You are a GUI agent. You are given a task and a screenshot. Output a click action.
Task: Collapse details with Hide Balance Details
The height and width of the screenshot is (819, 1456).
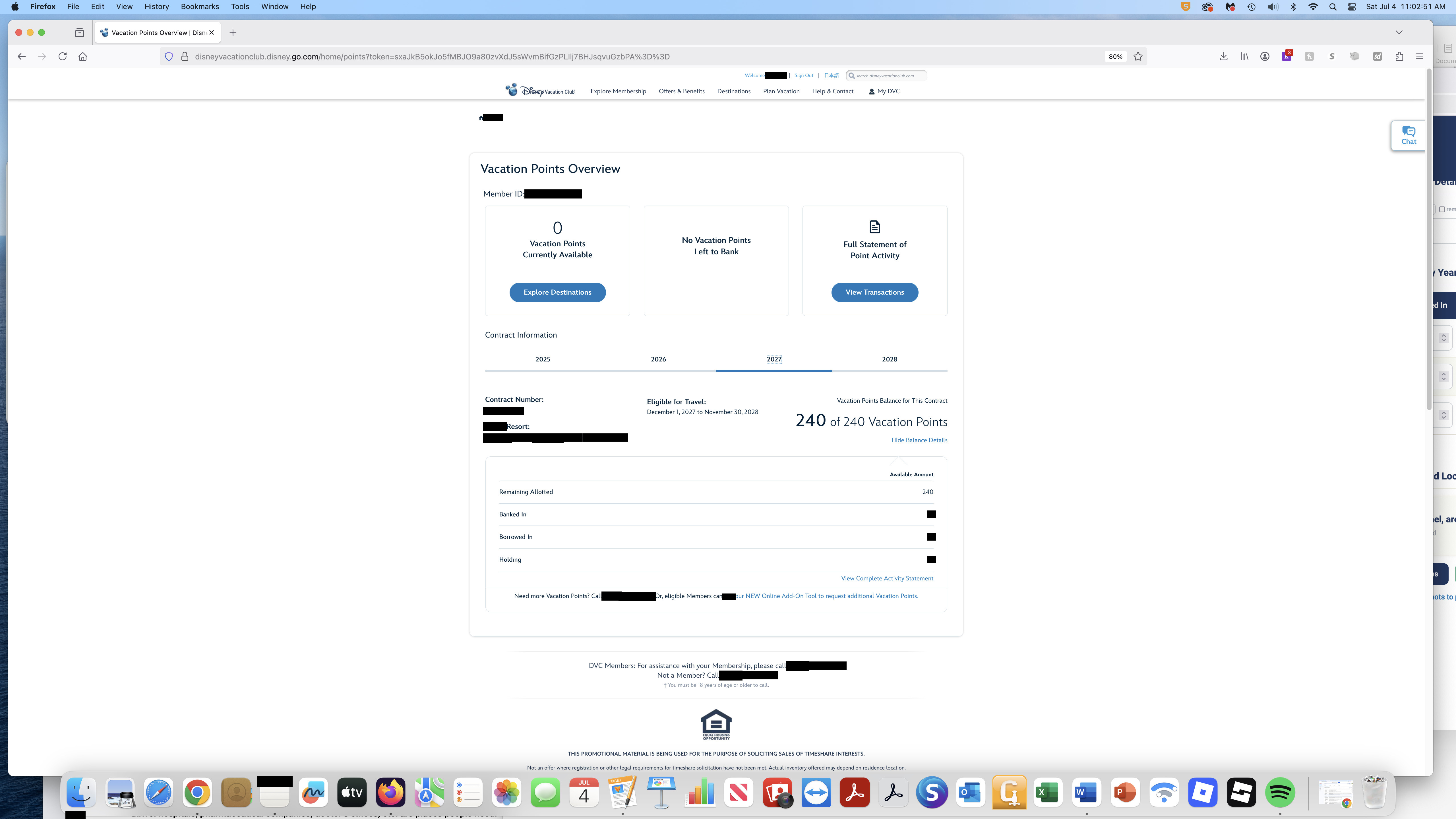(x=919, y=440)
